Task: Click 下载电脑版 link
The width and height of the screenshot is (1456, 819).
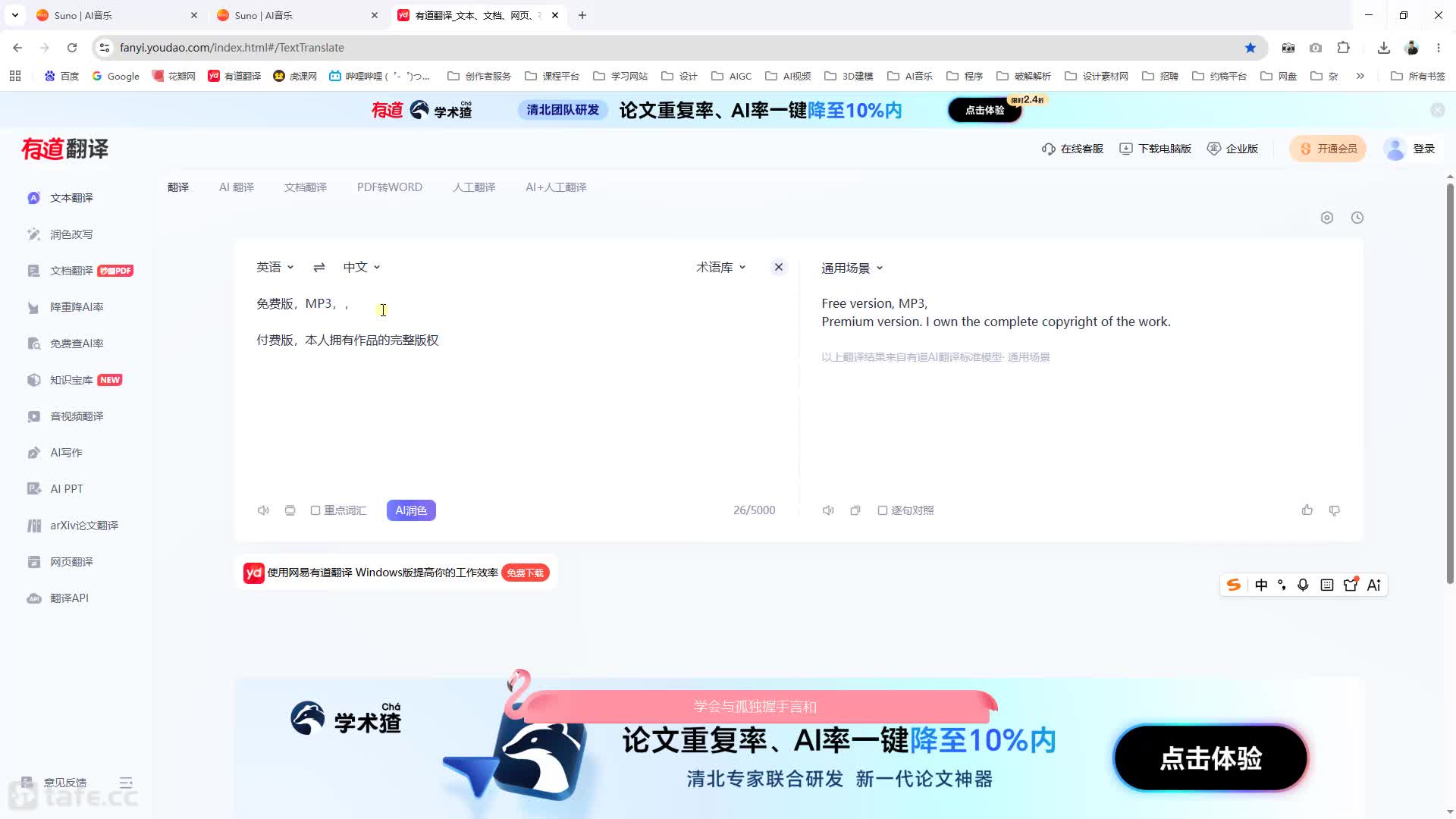Action: coord(1155,149)
